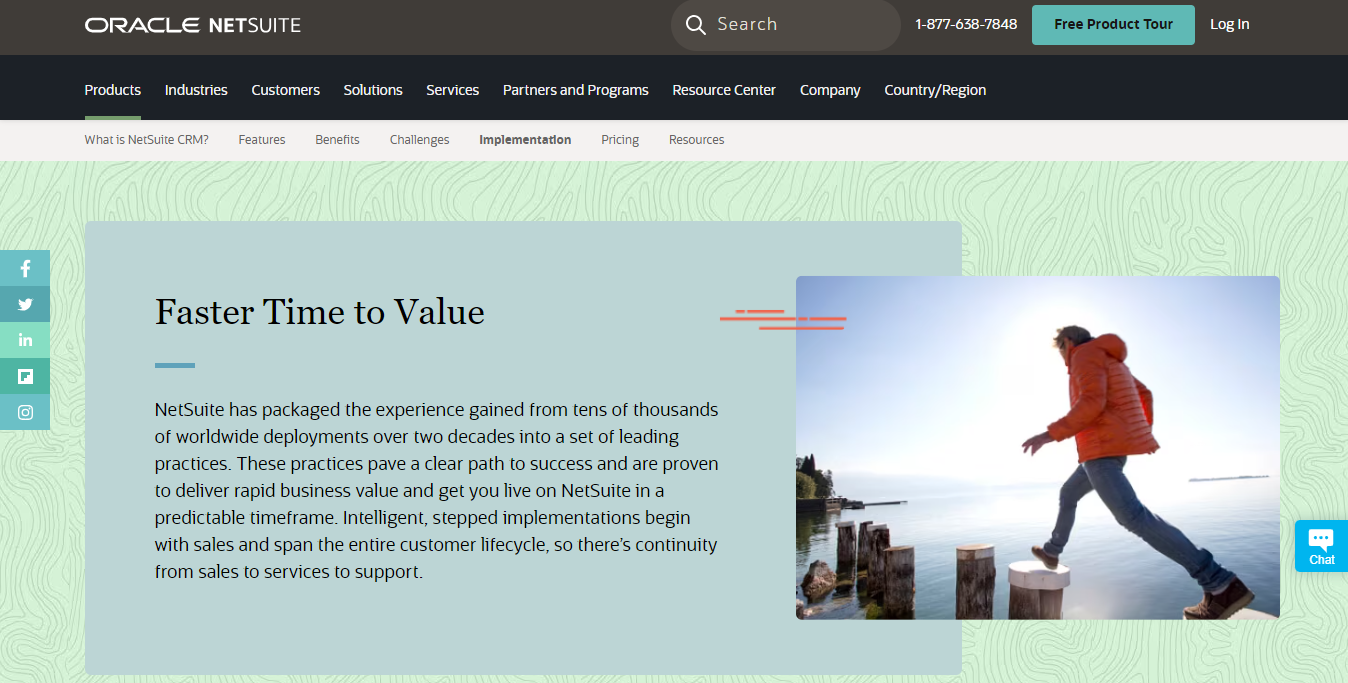Start the Free Product Tour
Screen dimensions: 1348x683
1113,25
